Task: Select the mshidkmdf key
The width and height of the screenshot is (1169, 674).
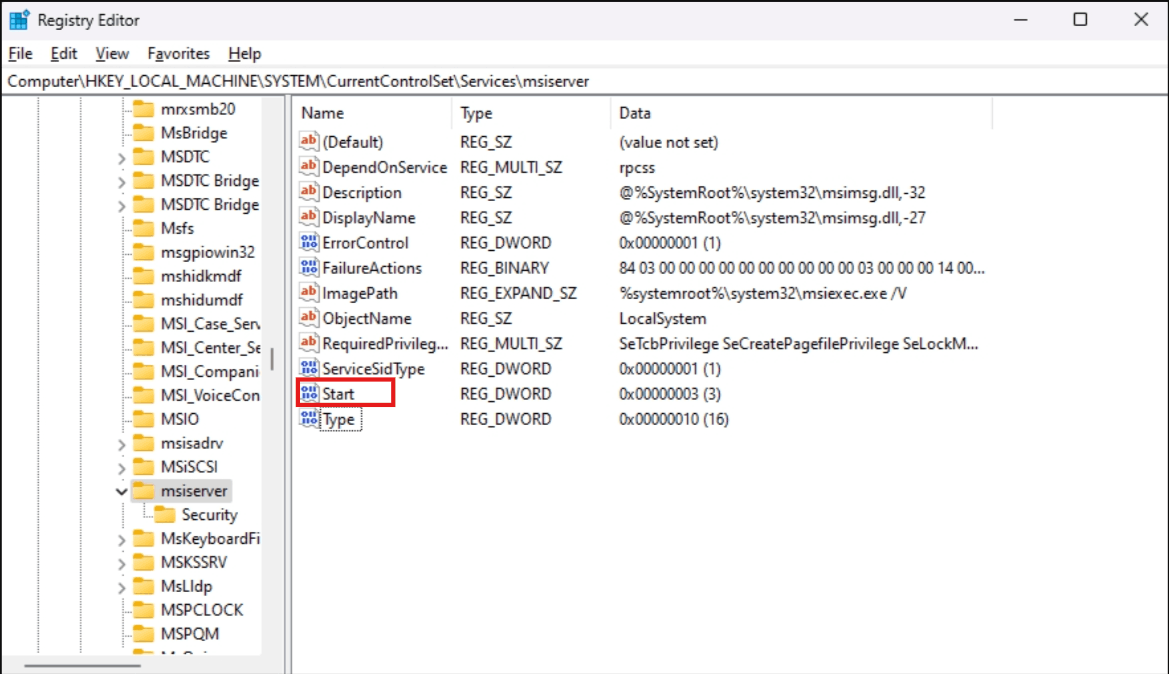Action: click(x=201, y=276)
